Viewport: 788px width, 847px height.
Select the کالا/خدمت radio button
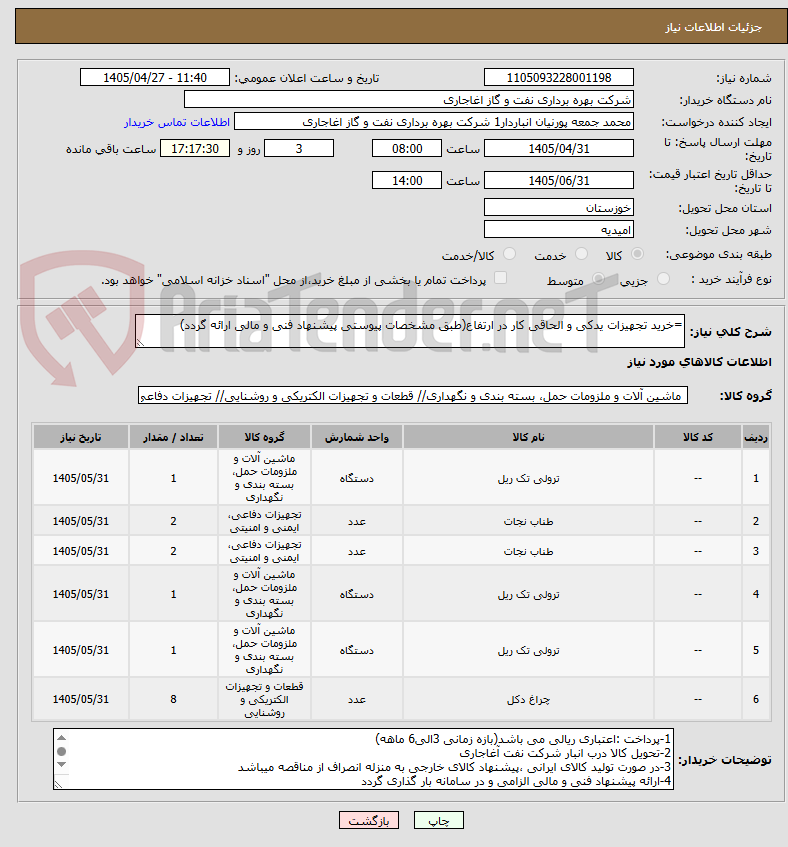(509, 254)
